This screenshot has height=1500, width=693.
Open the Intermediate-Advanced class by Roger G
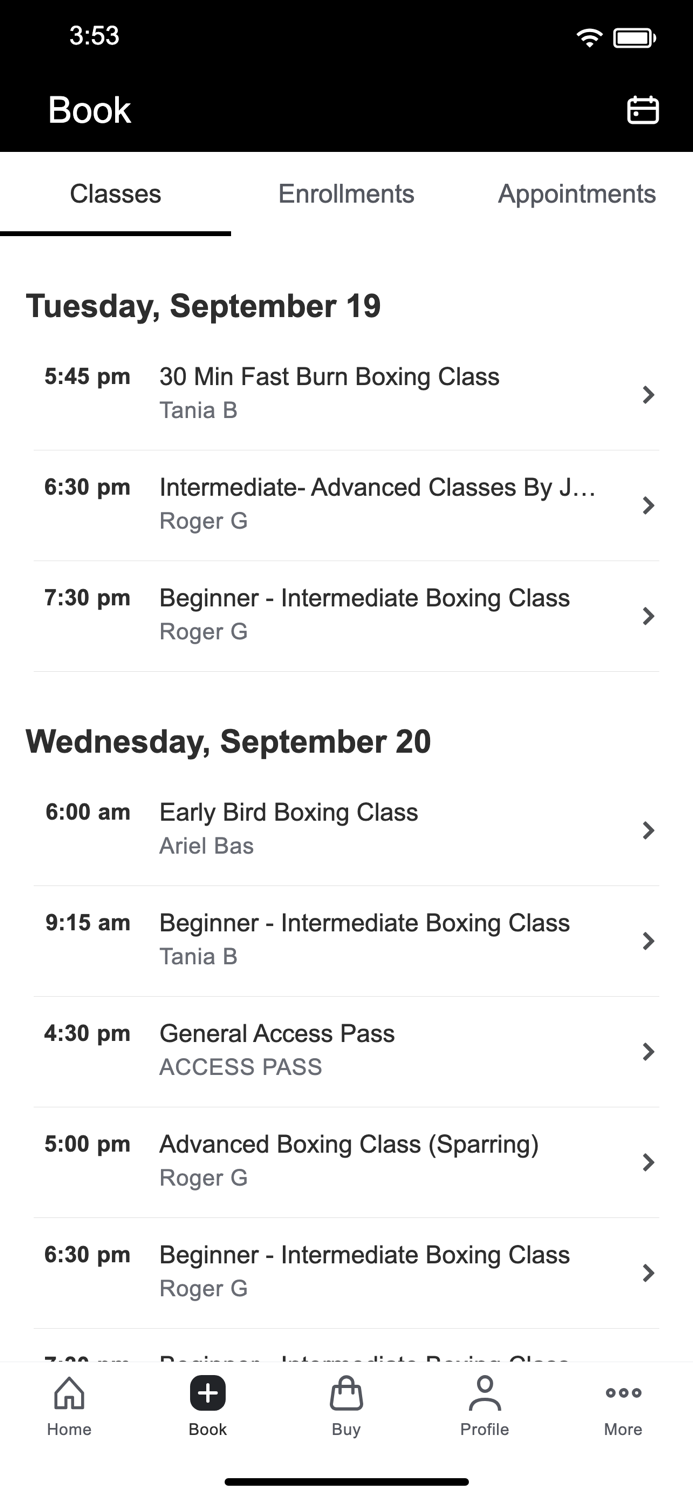pos(346,503)
